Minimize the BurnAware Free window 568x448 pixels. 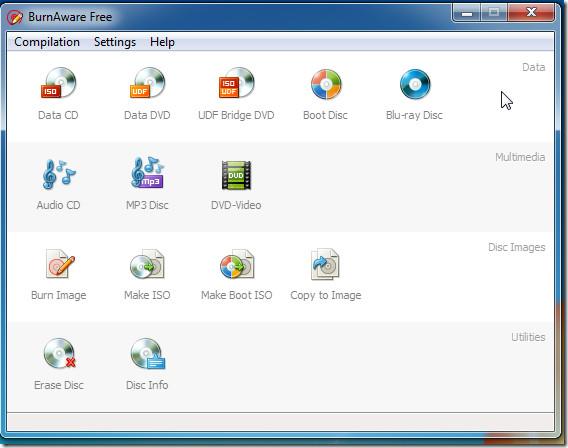pos(467,13)
